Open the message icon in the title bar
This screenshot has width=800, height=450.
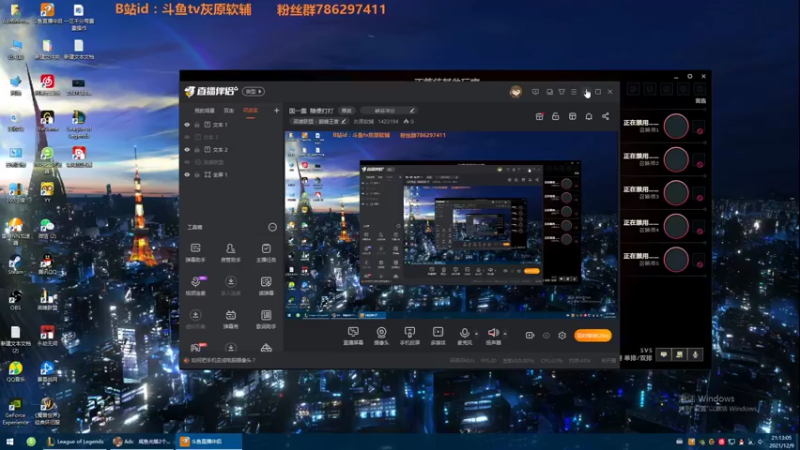coord(535,92)
